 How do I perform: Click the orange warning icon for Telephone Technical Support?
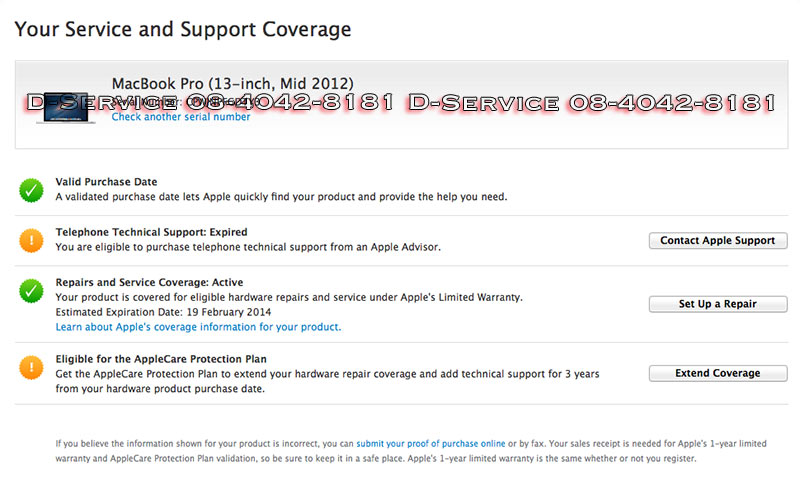click(31, 240)
